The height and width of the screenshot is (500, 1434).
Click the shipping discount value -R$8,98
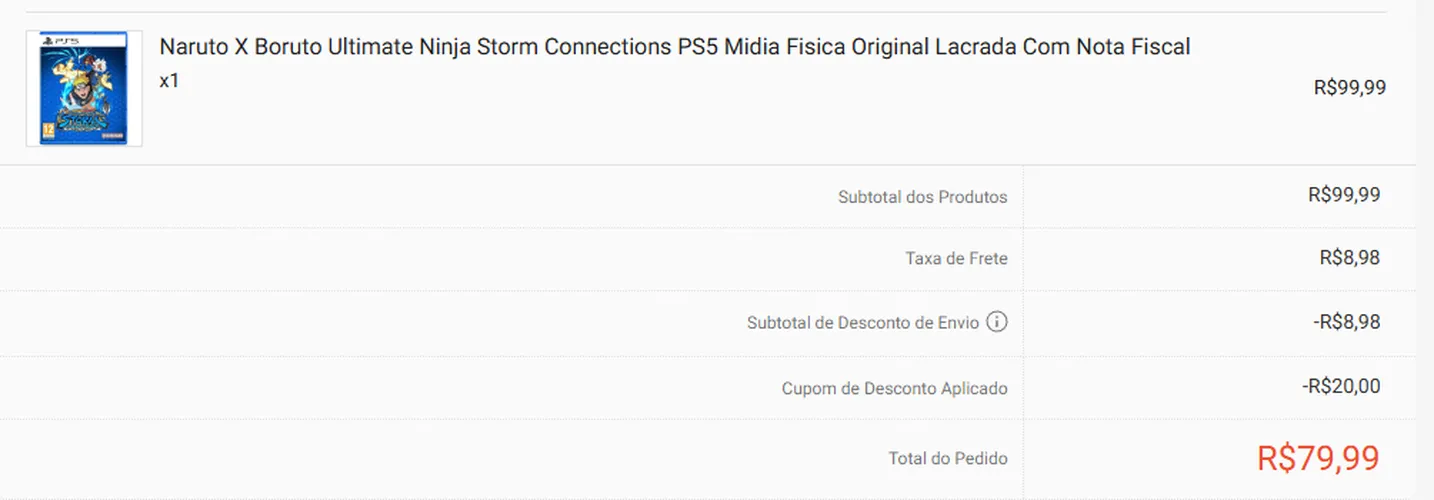coord(1347,322)
